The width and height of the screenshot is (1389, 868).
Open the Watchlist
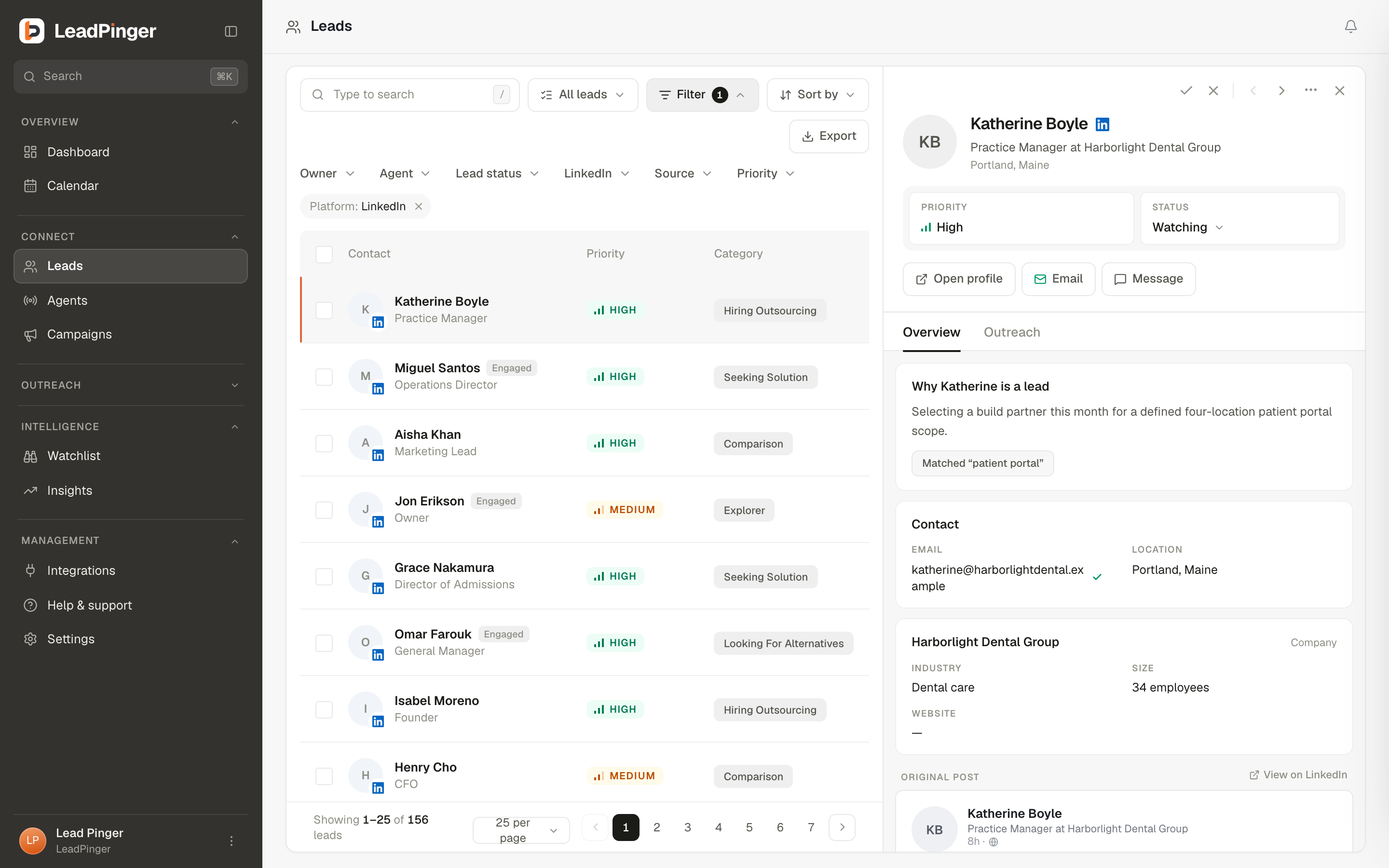point(130,456)
